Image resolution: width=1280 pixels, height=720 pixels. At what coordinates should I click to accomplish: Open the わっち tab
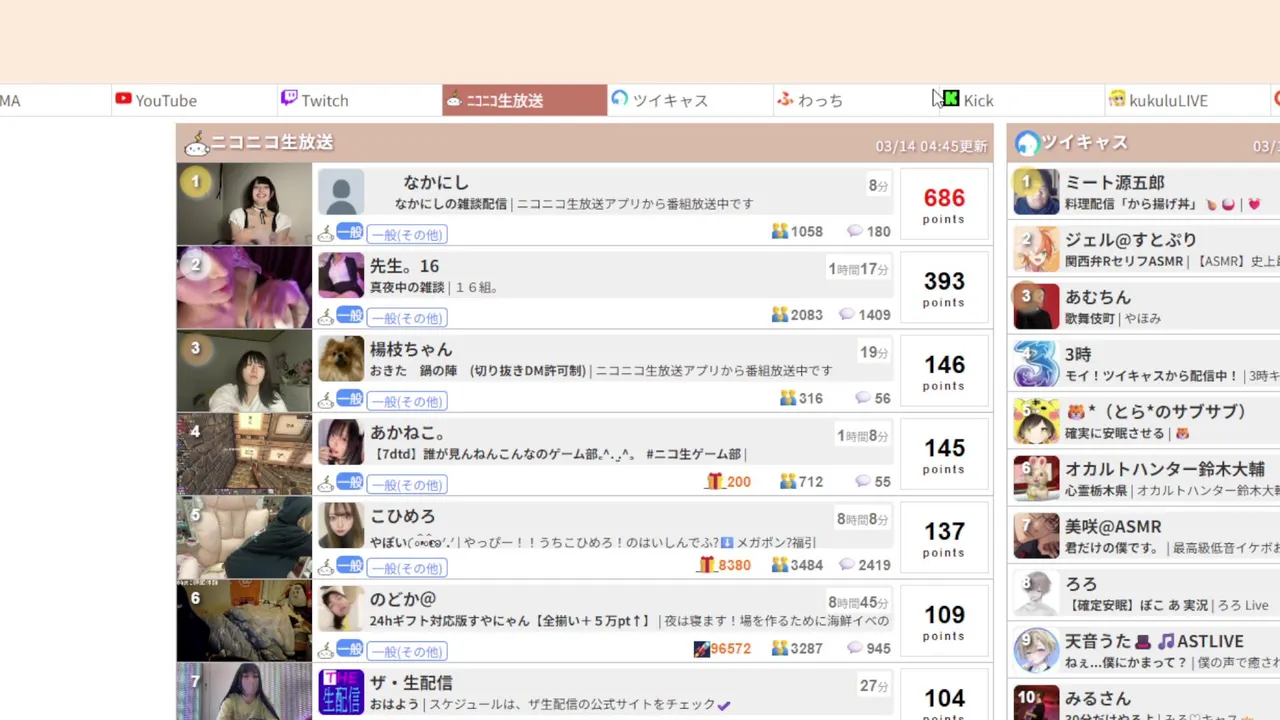(x=856, y=100)
